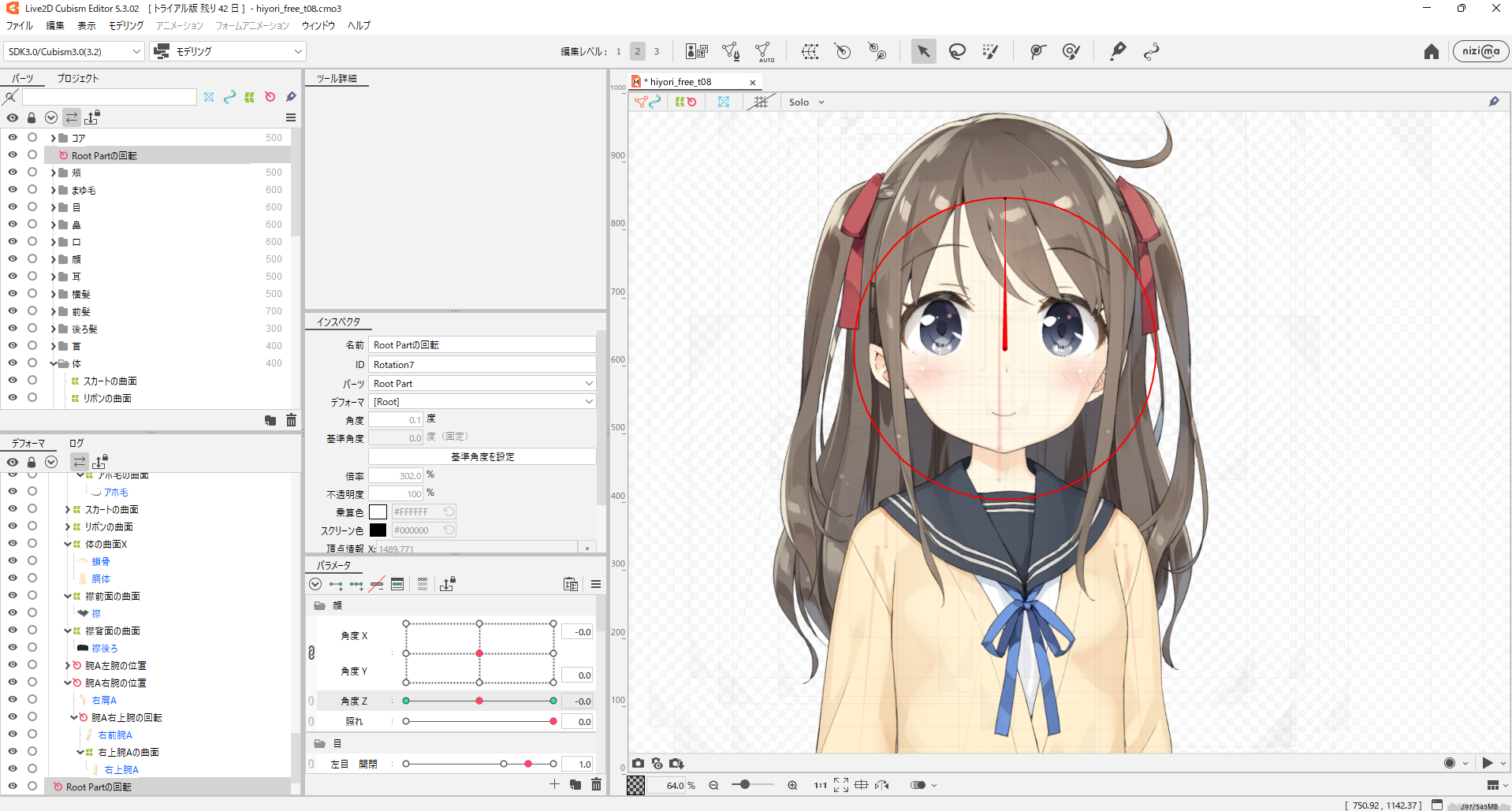Viewport: 1512px width, 811px height.
Task: Click the nizima button
Action: tap(1480, 52)
